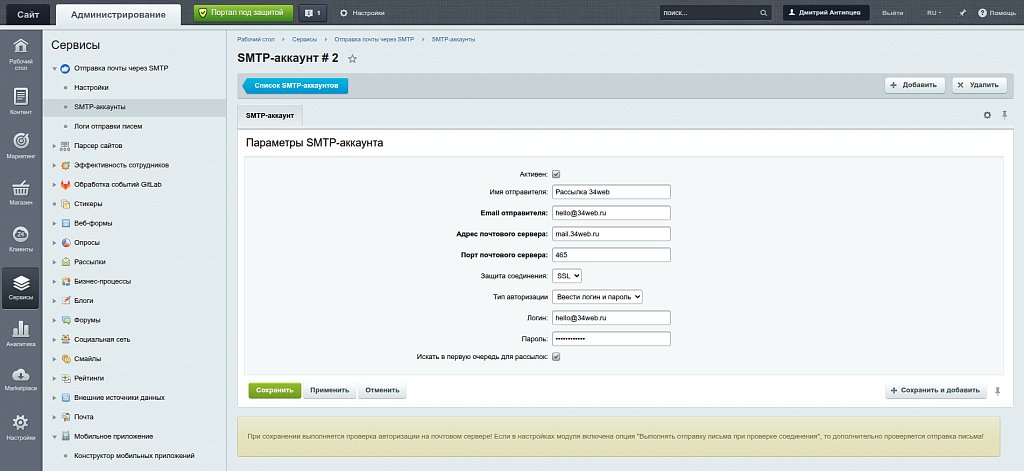This screenshot has width=1024, height=471.
Task: Switch to the Сайт top tab
Action: point(27,13)
